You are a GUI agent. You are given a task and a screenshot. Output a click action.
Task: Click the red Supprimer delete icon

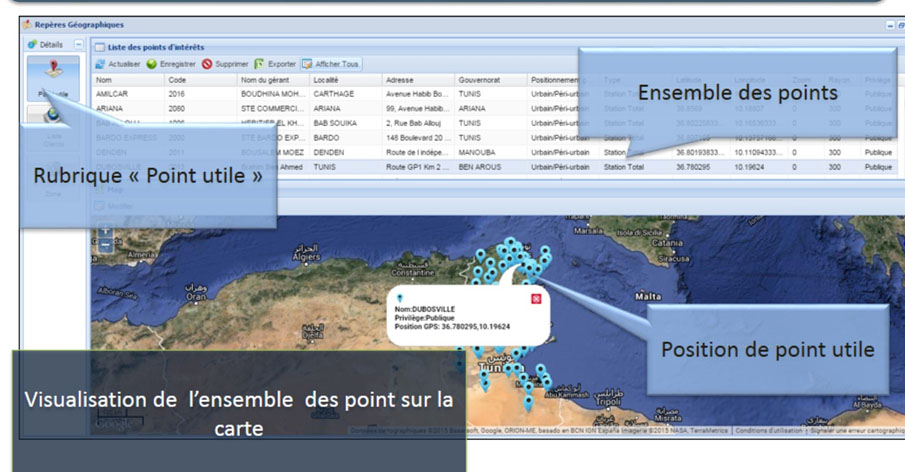coord(207,63)
